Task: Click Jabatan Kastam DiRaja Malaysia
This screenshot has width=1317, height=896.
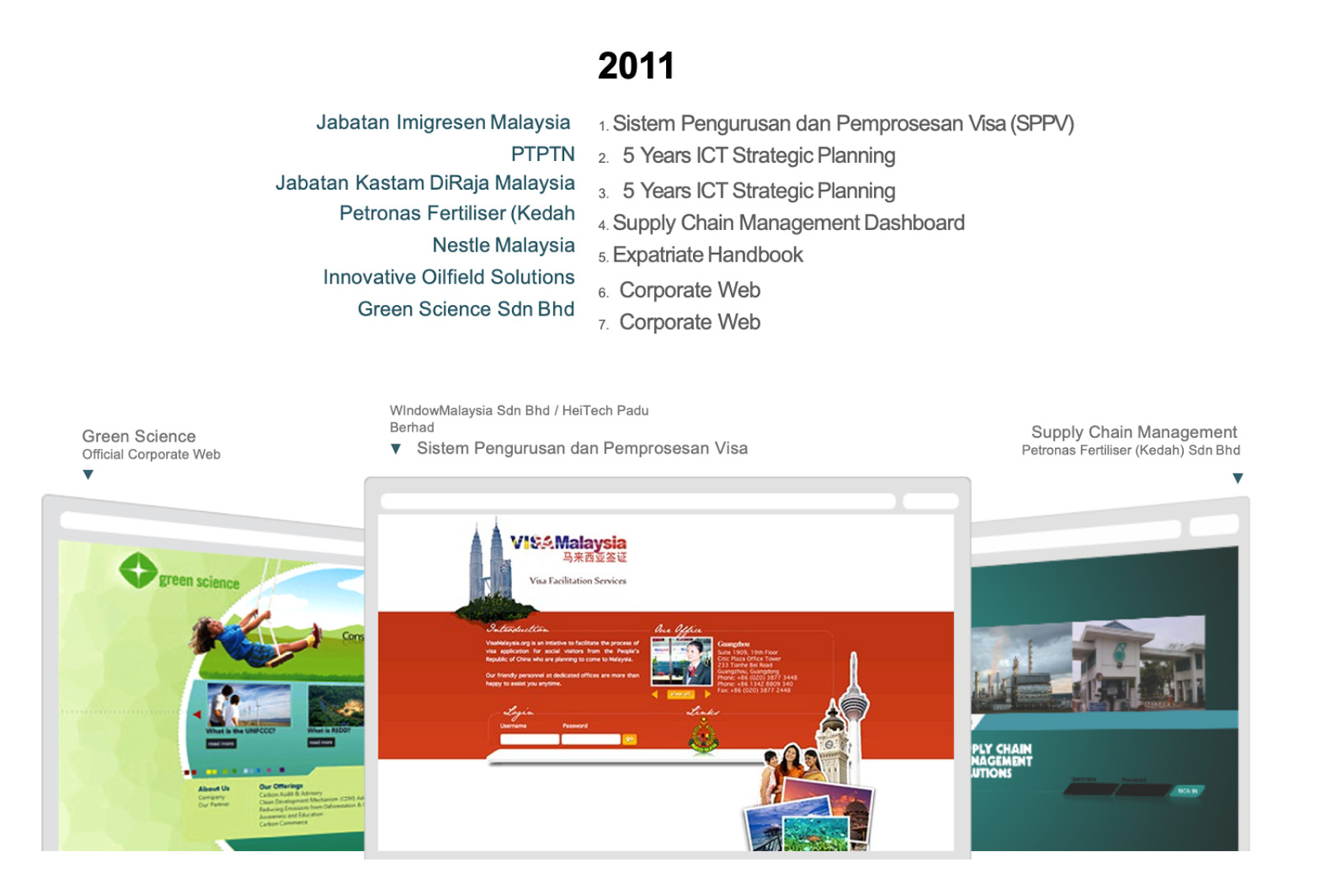Action: (425, 183)
